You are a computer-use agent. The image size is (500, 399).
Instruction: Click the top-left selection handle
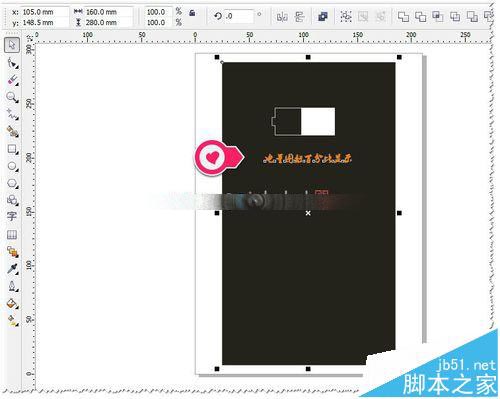click(x=217, y=57)
